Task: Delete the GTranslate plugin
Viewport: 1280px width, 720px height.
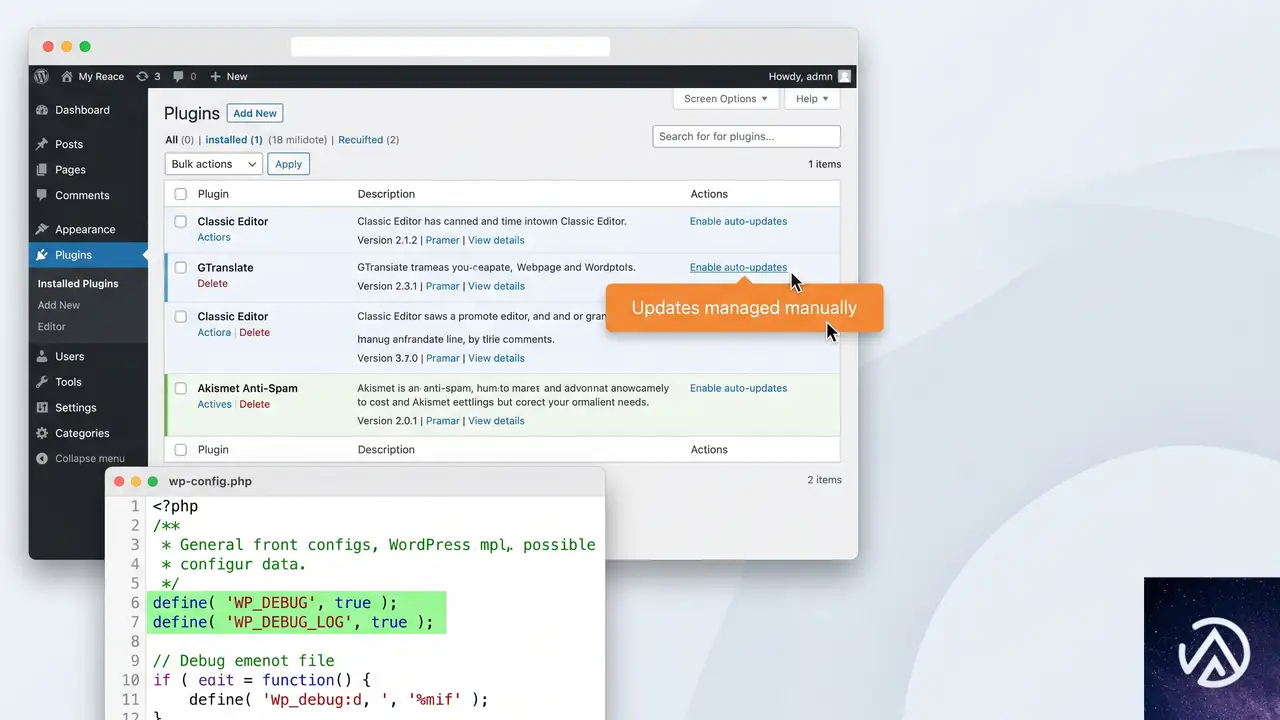Action: 212,284
